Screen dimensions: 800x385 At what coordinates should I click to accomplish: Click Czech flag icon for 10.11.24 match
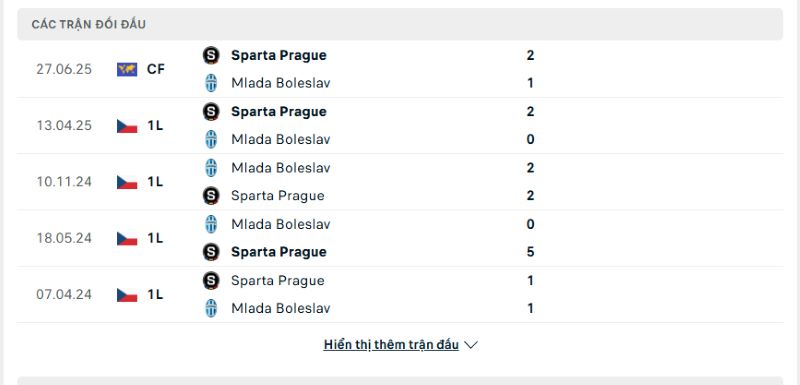coord(127,182)
